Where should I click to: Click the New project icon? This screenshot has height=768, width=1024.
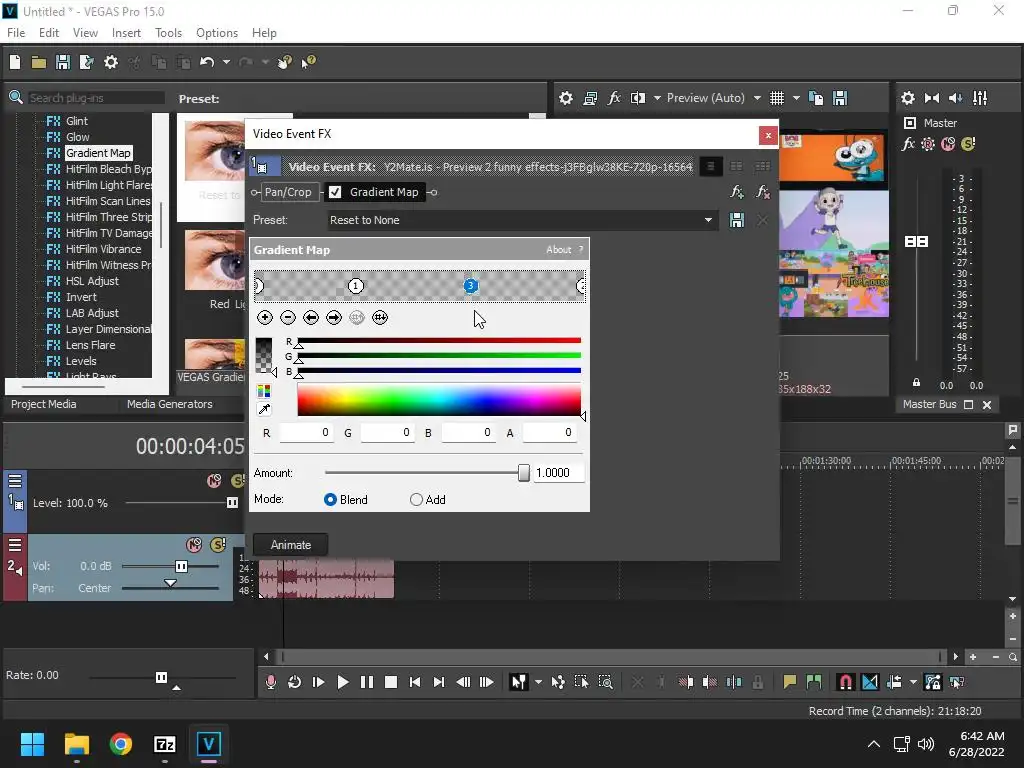[x=15, y=62]
